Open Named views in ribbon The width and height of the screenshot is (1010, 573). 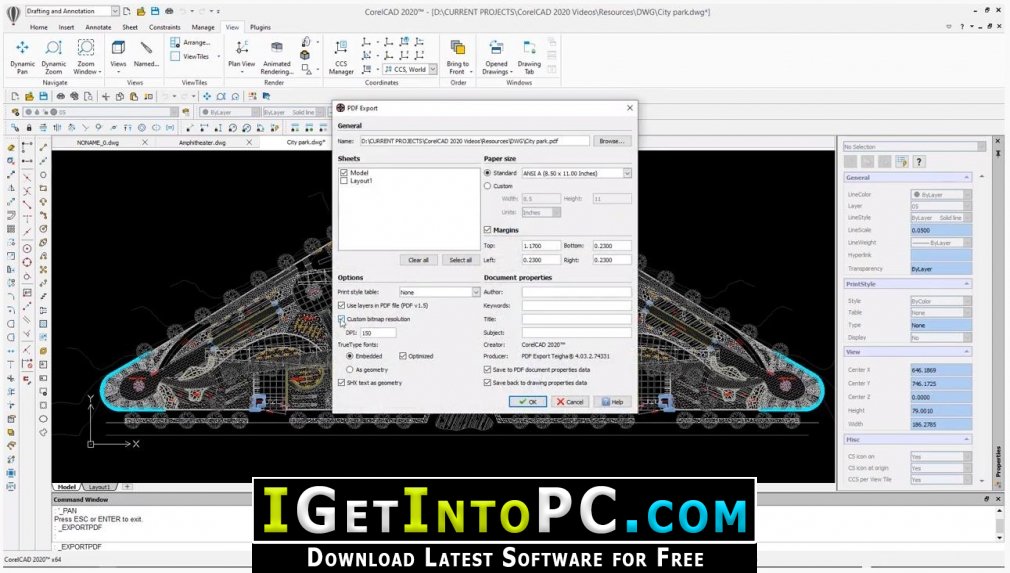[x=146, y=54]
